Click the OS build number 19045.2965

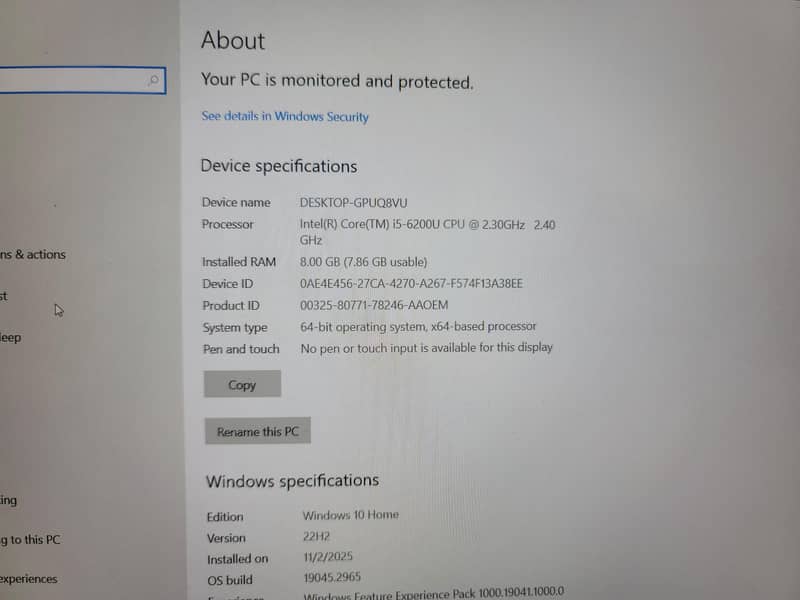(333, 577)
